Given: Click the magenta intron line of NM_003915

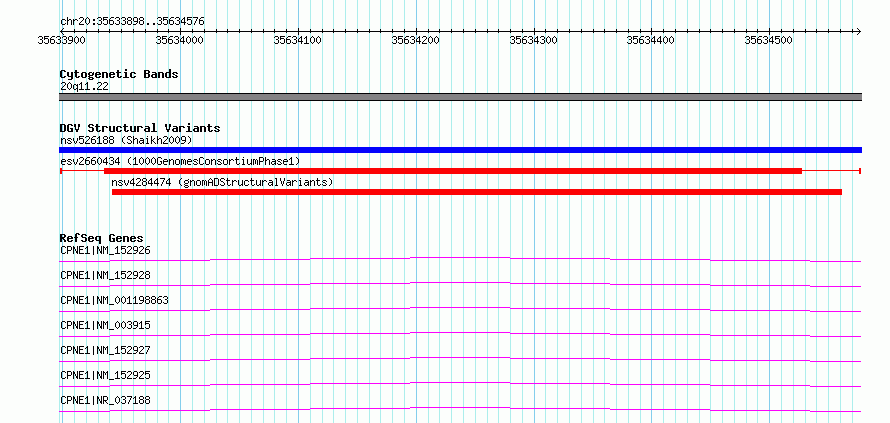Looking at the screenshot, I should tap(460, 333).
